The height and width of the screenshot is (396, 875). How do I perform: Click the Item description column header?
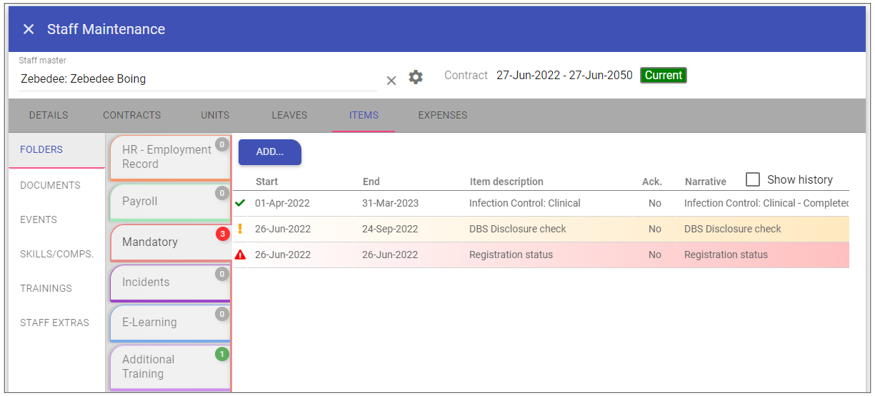coord(506,181)
